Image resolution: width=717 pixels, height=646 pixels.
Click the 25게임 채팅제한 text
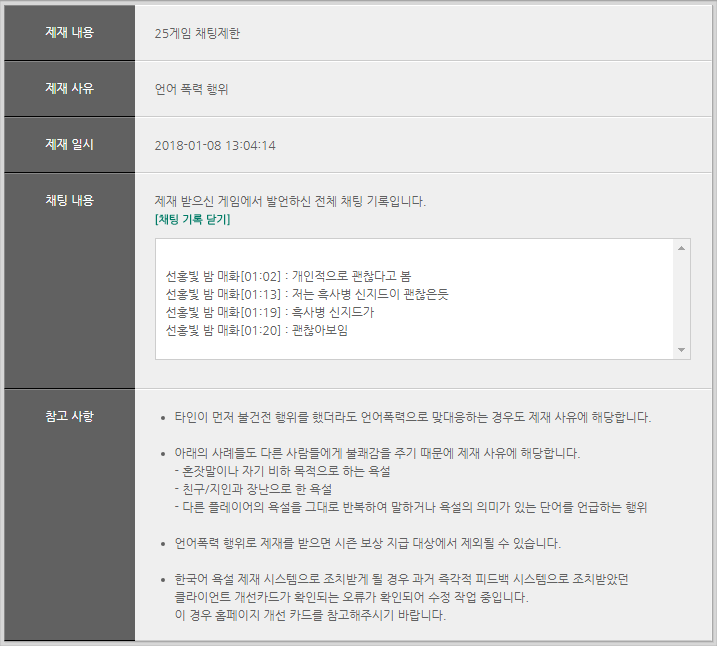[197, 33]
